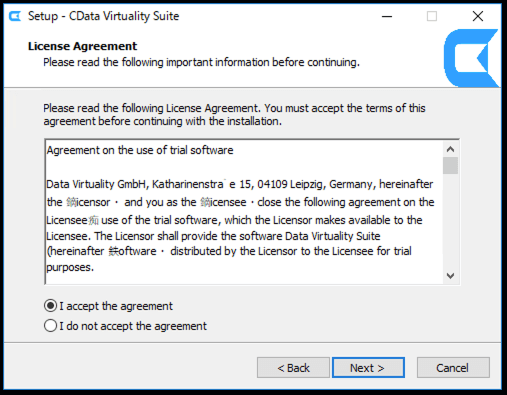Click inside the license agreement text box
The image size is (507, 395).
(244, 212)
